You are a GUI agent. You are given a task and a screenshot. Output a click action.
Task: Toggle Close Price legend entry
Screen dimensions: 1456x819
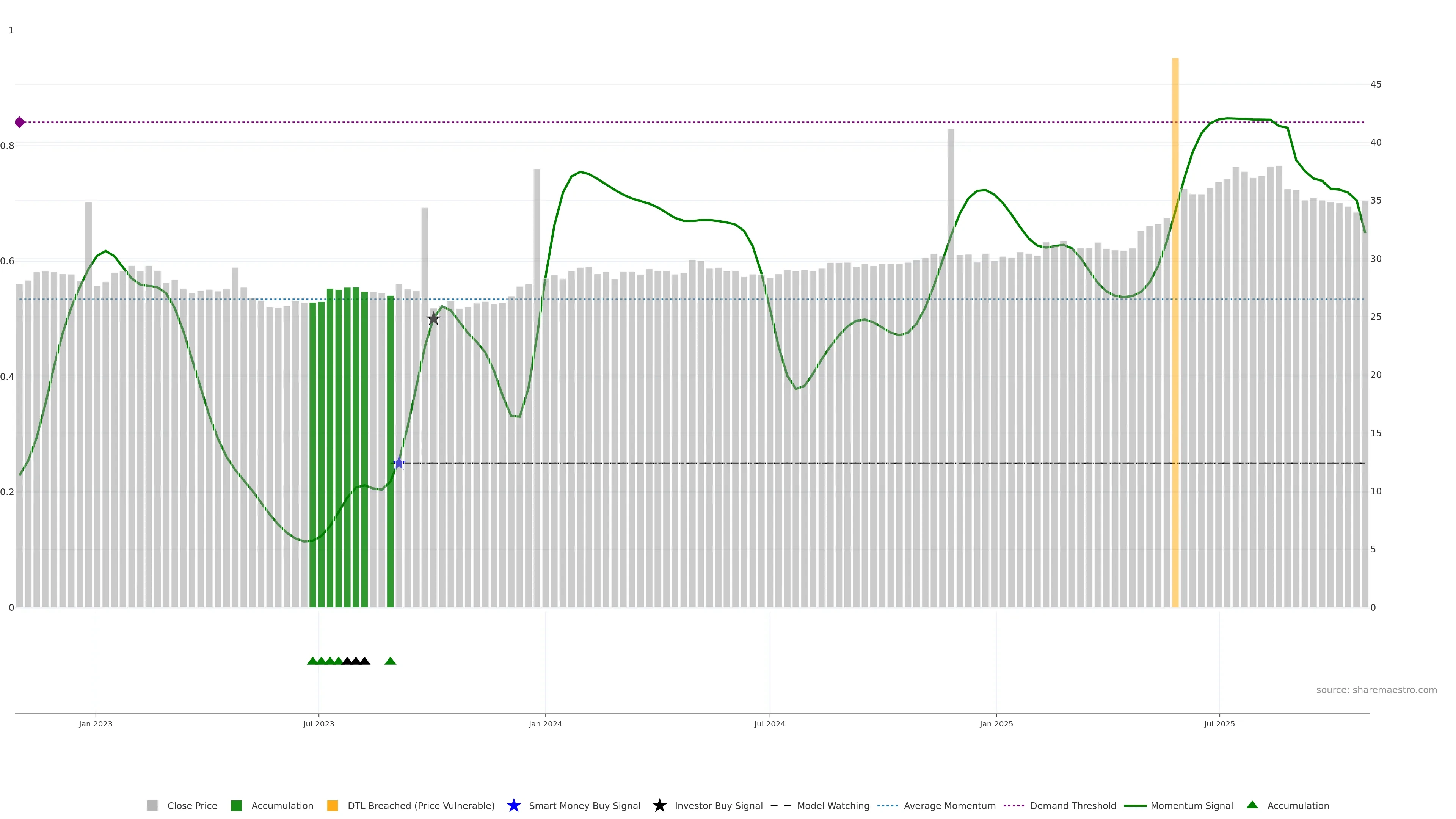192,805
